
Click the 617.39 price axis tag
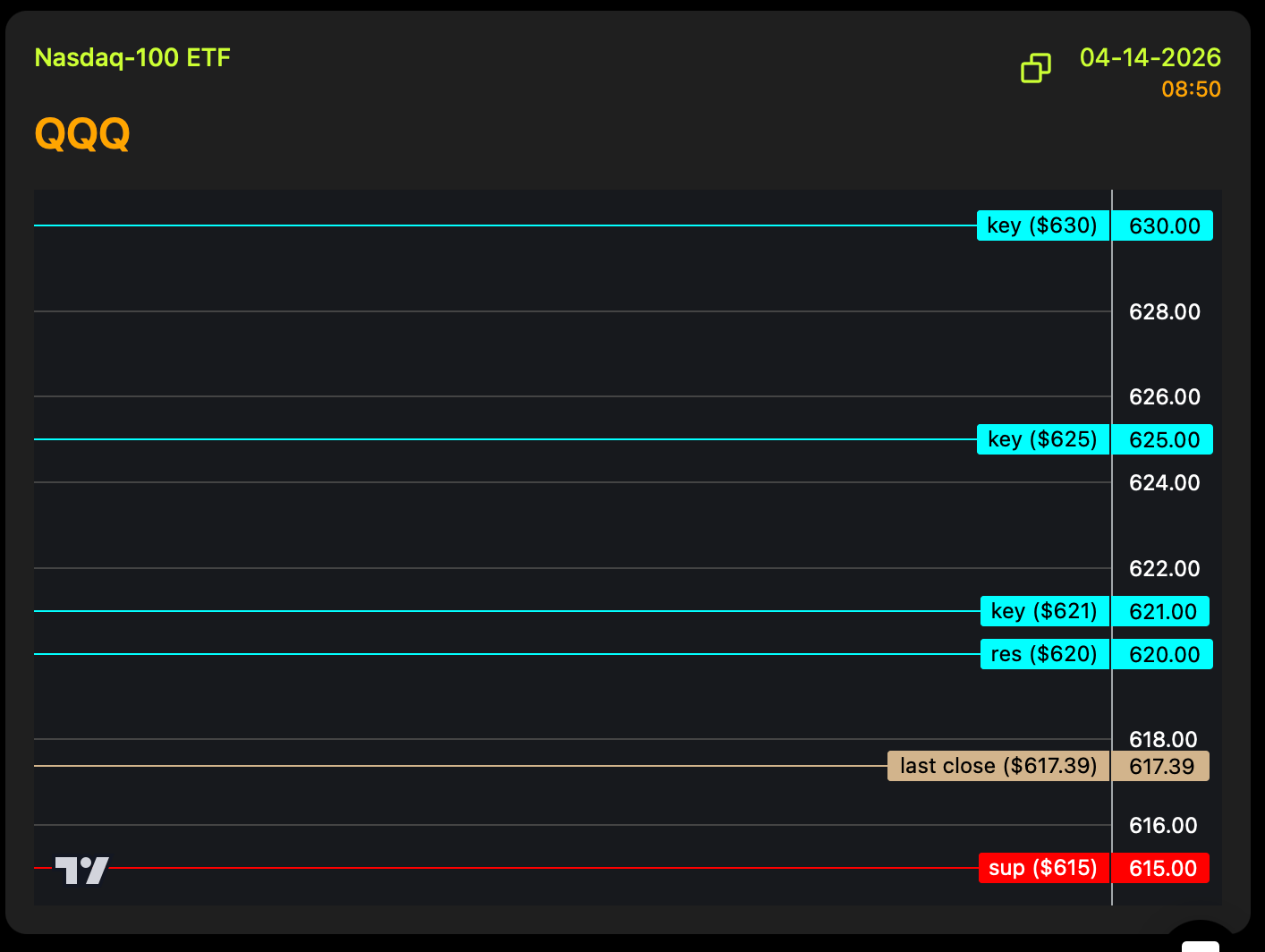tap(1161, 766)
